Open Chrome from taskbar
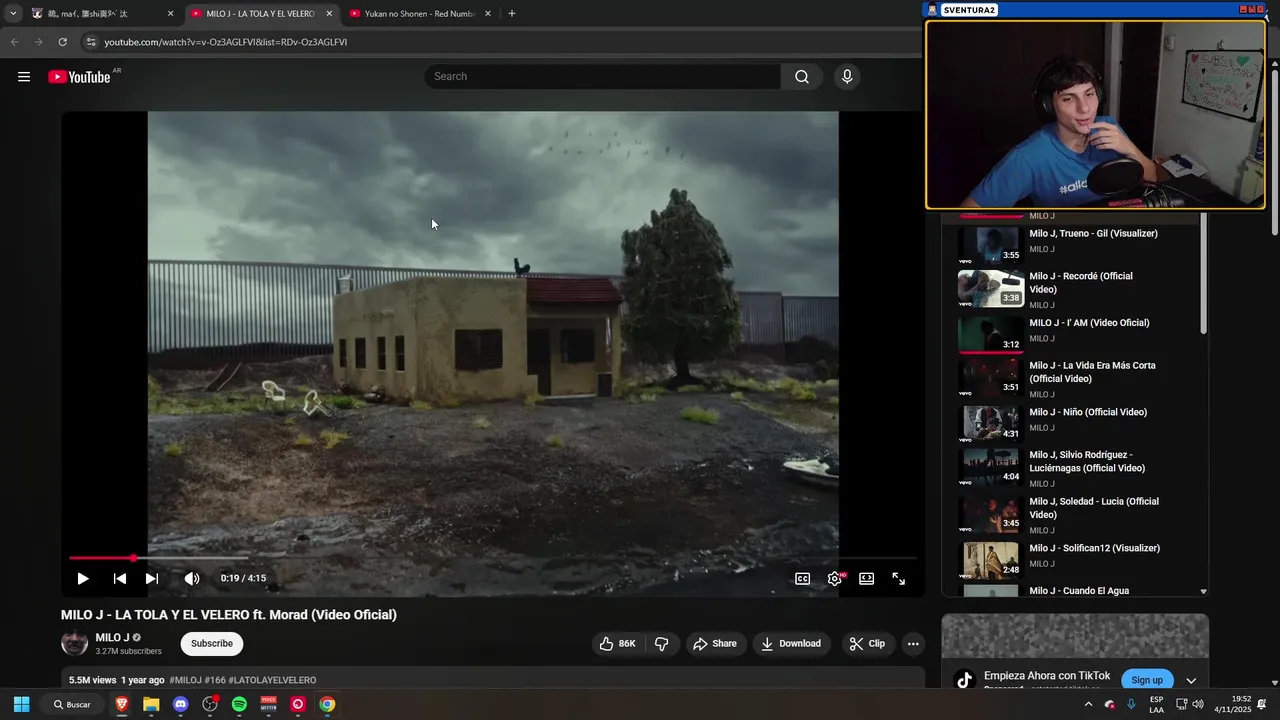Screen dimensions: 1280x720 coord(327,704)
